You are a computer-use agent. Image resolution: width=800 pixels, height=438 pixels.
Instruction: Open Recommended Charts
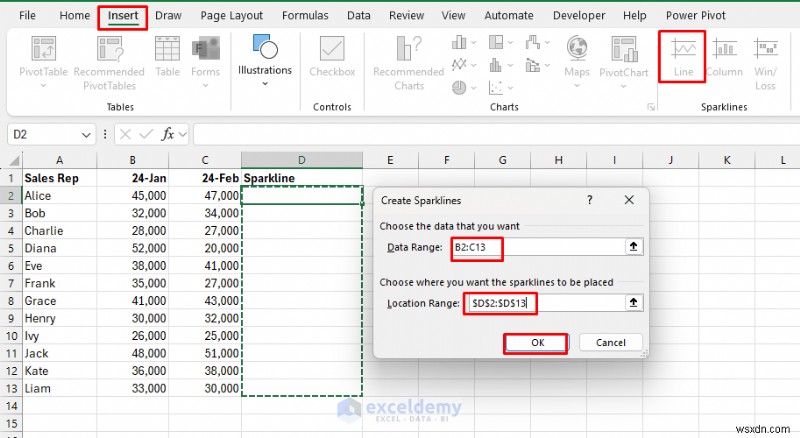409,63
